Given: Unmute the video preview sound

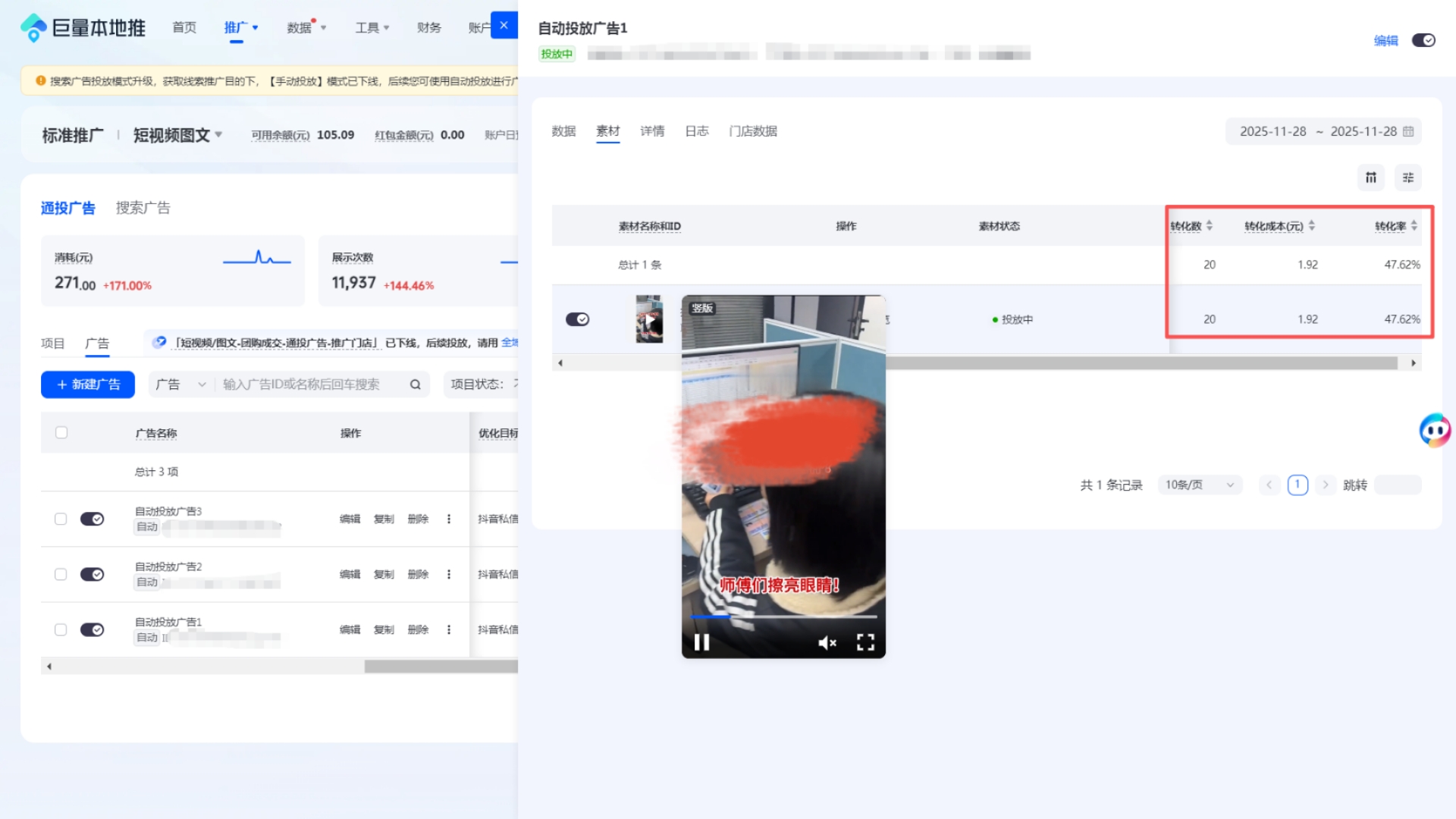Looking at the screenshot, I should pyautogui.click(x=827, y=642).
